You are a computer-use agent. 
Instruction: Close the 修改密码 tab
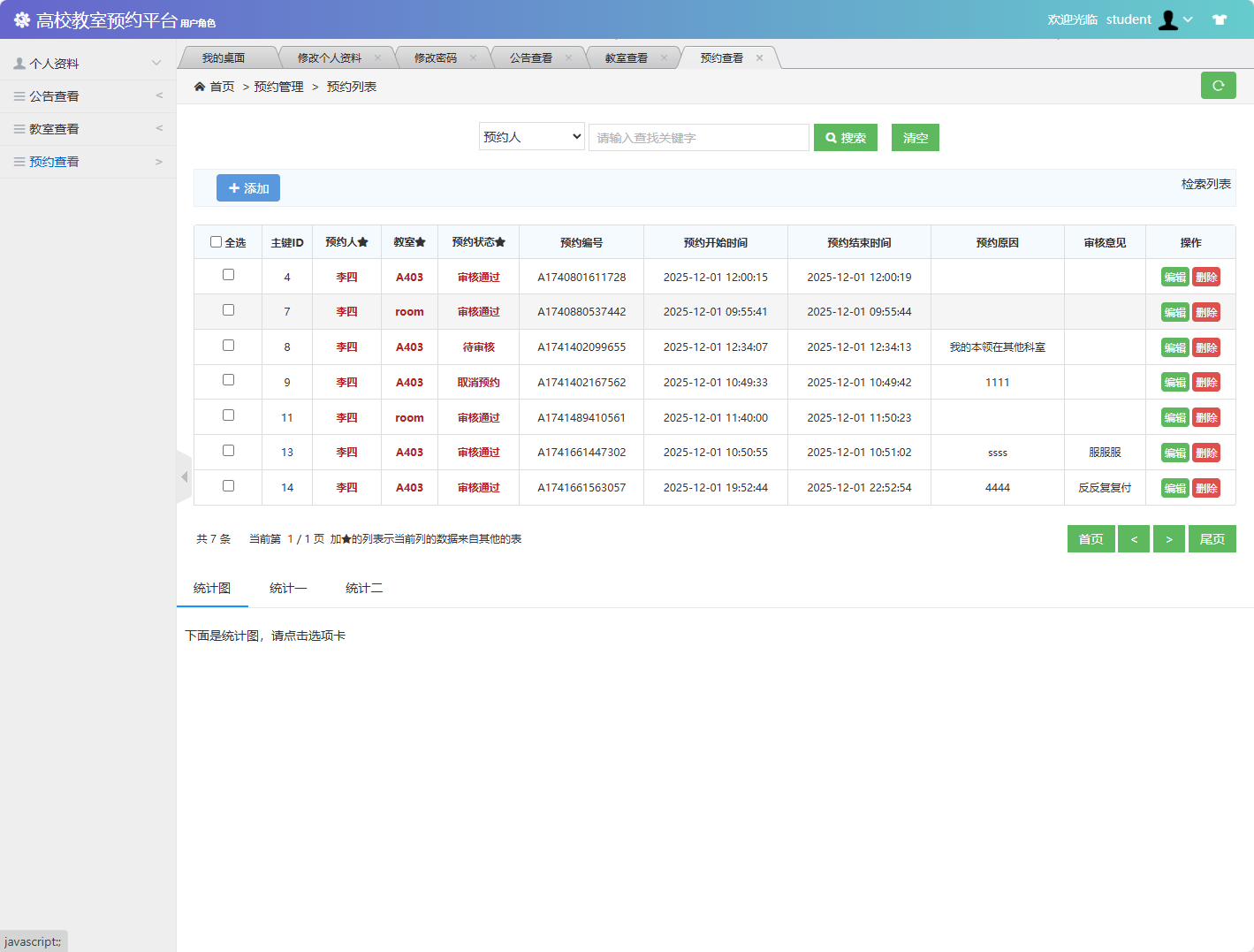[473, 58]
